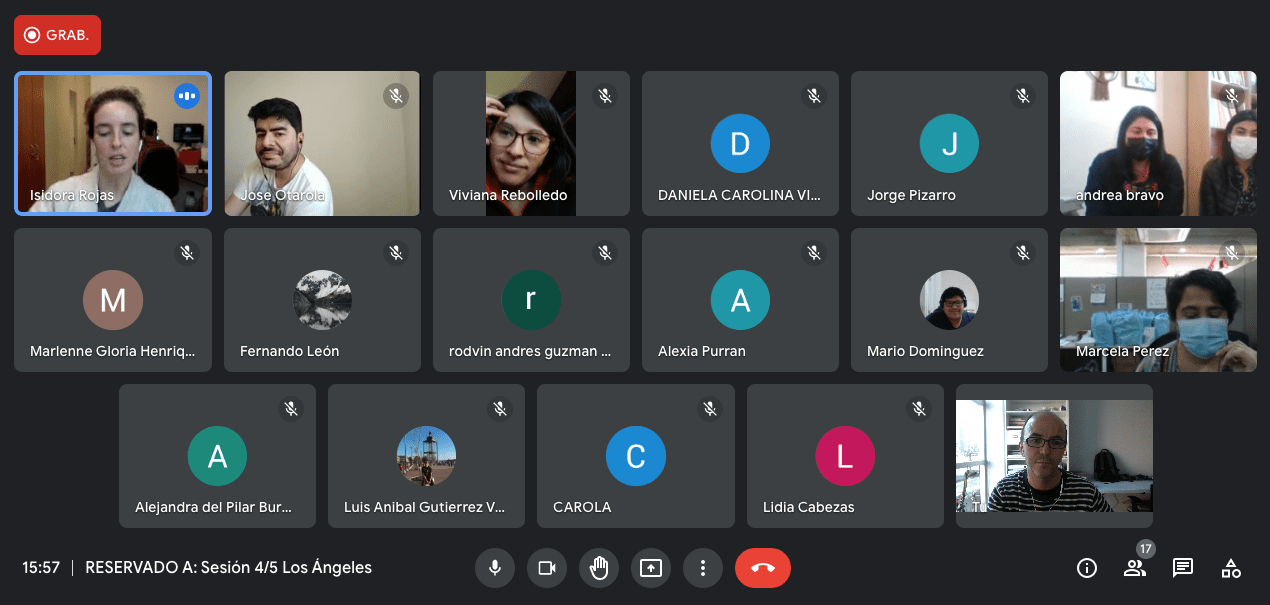
Task: Open more options three-dot menu
Action: pos(703,568)
